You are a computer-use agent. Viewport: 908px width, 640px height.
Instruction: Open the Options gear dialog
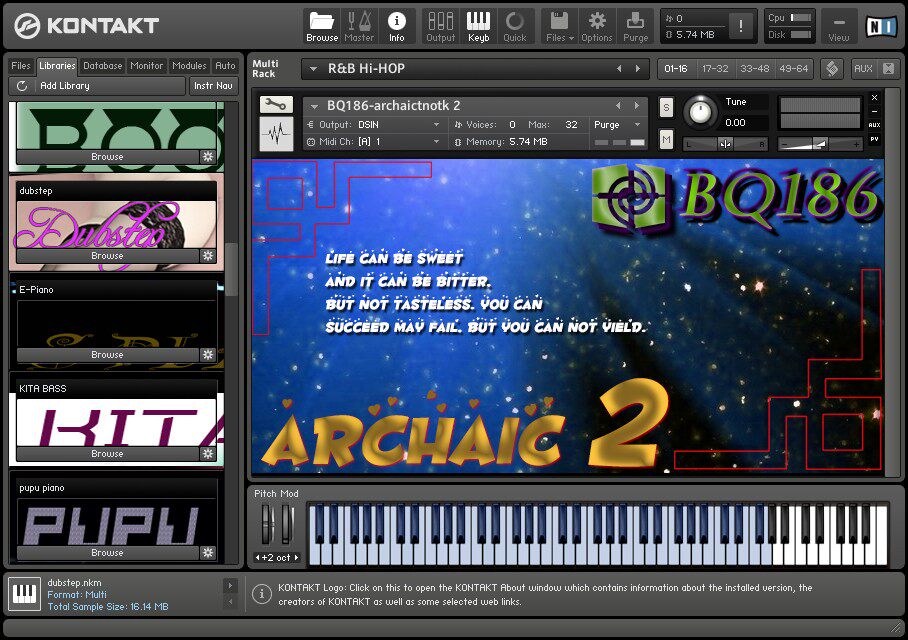(597, 27)
